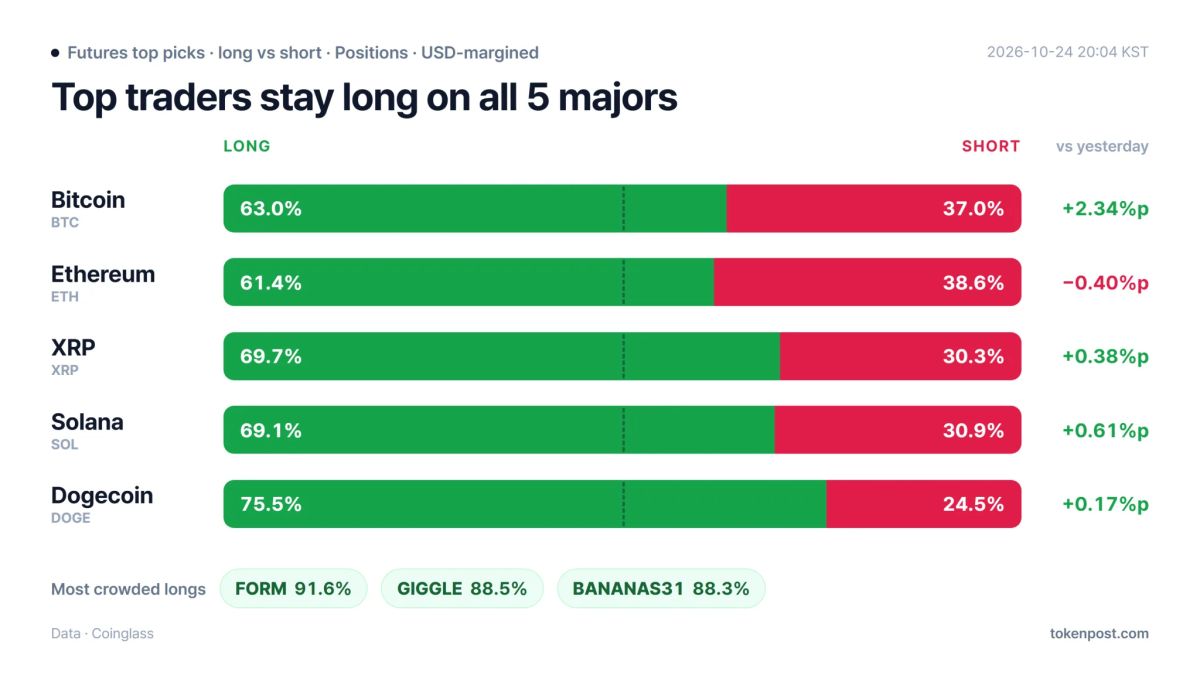Select the GIGGLE 88.5% chip
Viewport: 1200px width, 675px height.
[462, 588]
